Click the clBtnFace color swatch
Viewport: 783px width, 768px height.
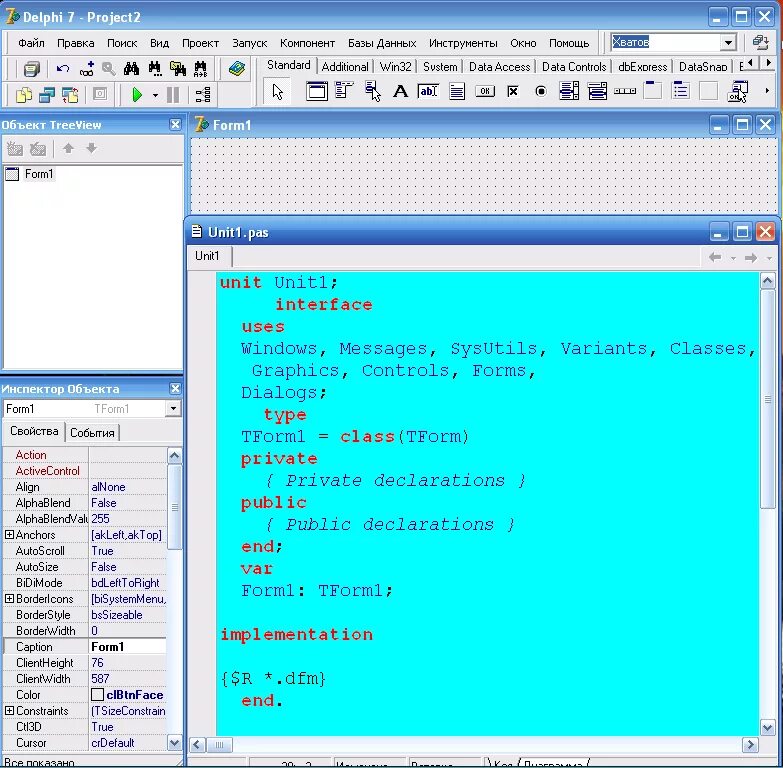pos(97,695)
